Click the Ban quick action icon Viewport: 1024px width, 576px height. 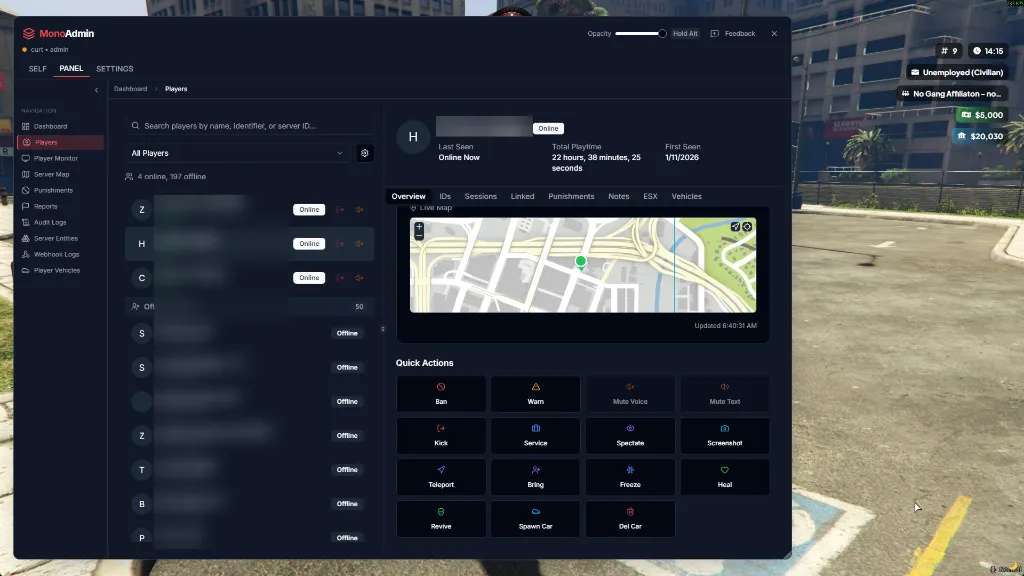[440, 388]
